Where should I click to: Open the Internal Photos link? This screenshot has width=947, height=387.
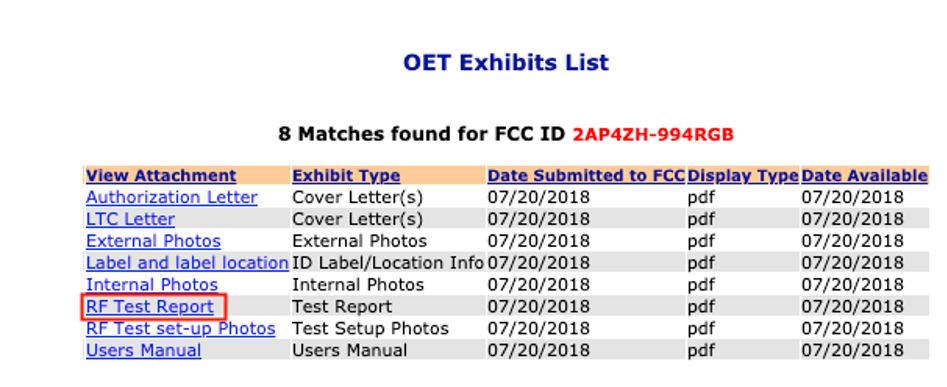(x=152, y=284)
